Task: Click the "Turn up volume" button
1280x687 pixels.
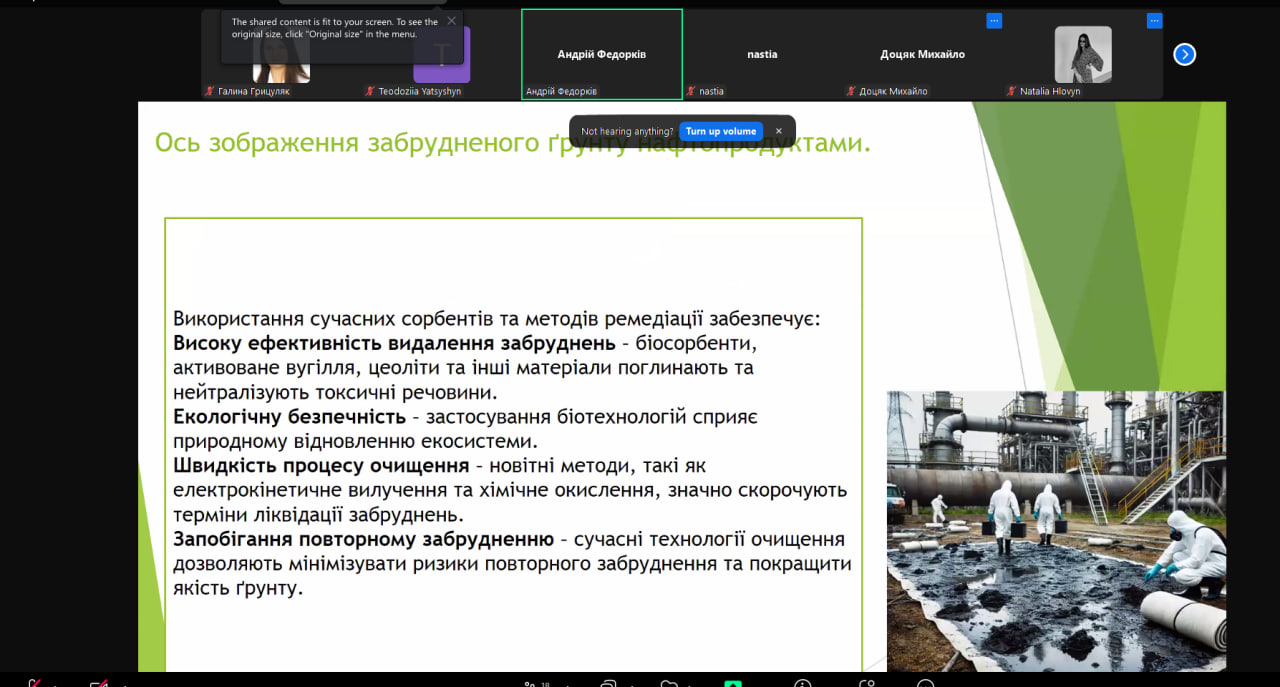Action: pyautogui.click(x=720, y=131)
